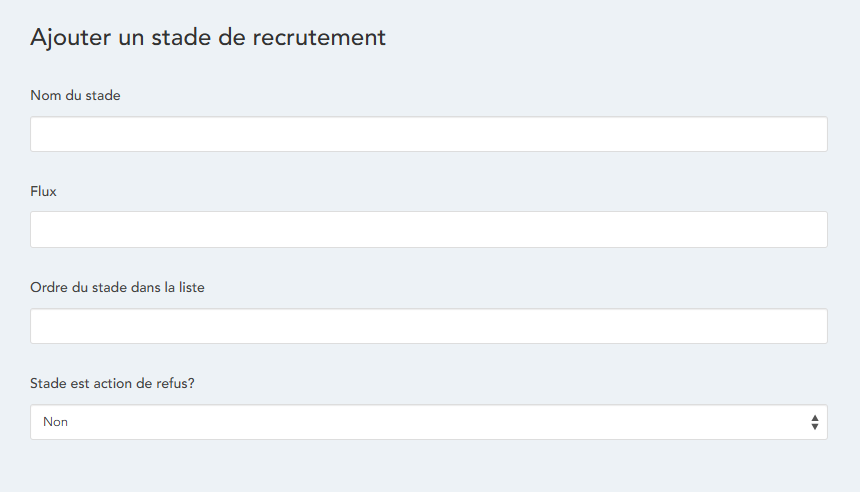
Task: Activate the stage order input box
Action: click(428, 326)
